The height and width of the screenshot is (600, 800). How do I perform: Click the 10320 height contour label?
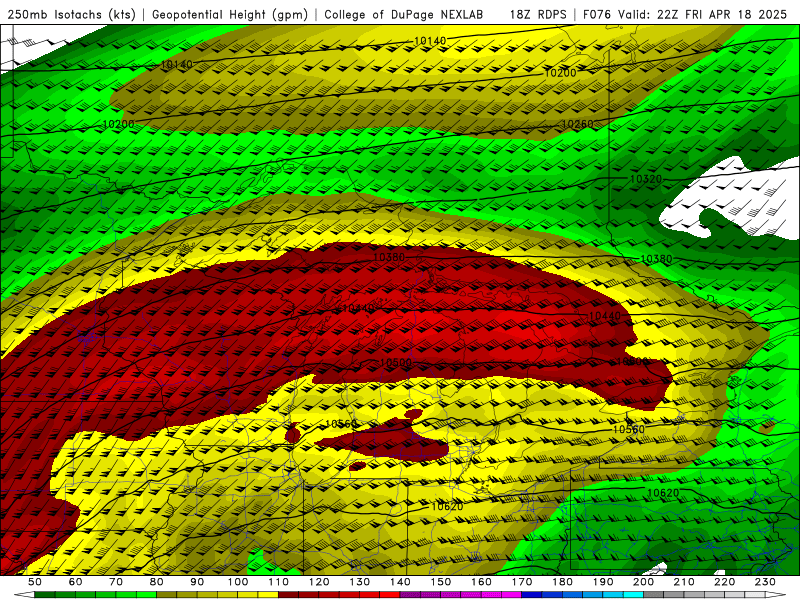(x=645, y=179)
